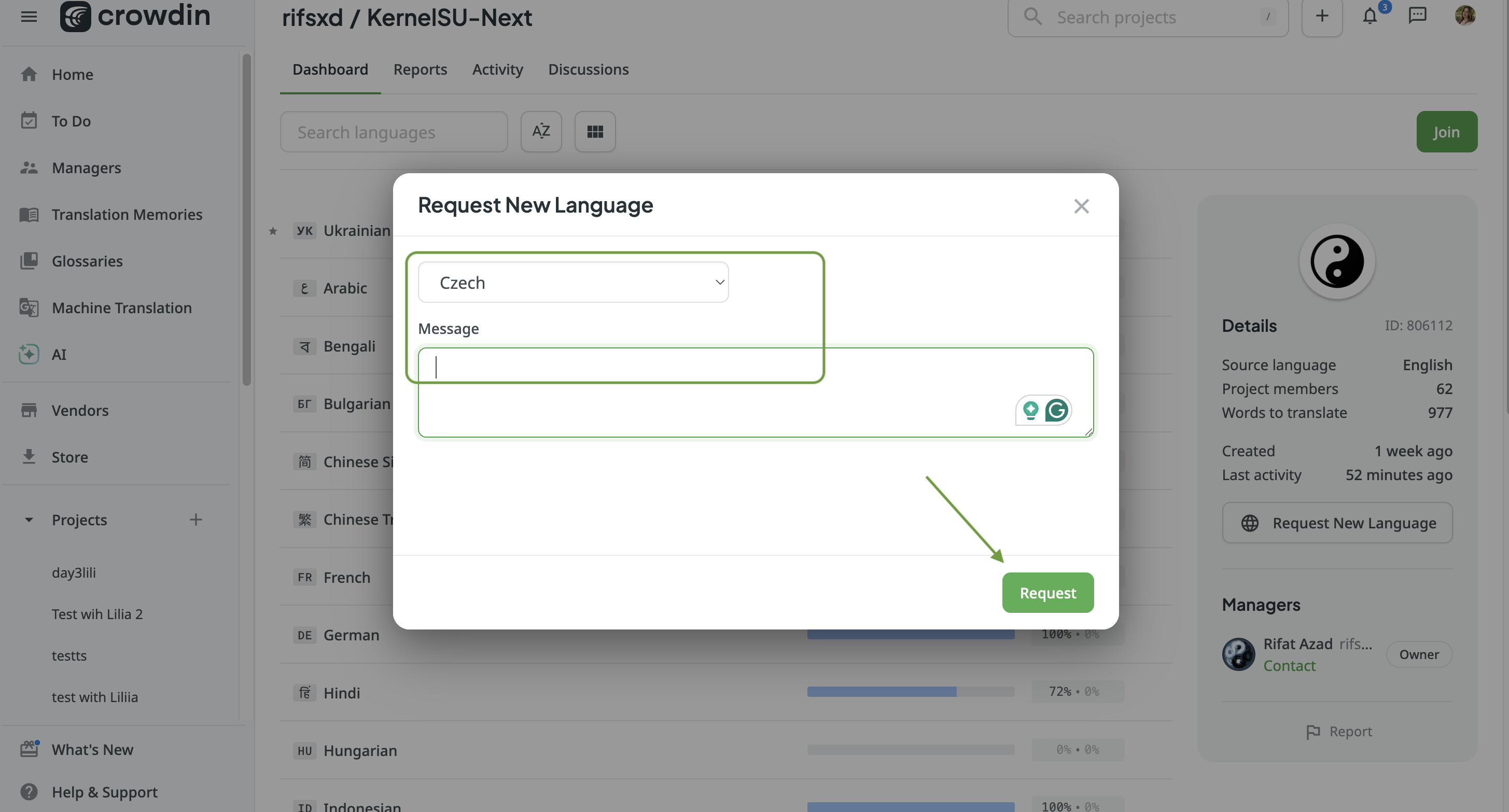Open the hamburger menu
Viewport: 1509px width, 812px height.
click(29, 17)
